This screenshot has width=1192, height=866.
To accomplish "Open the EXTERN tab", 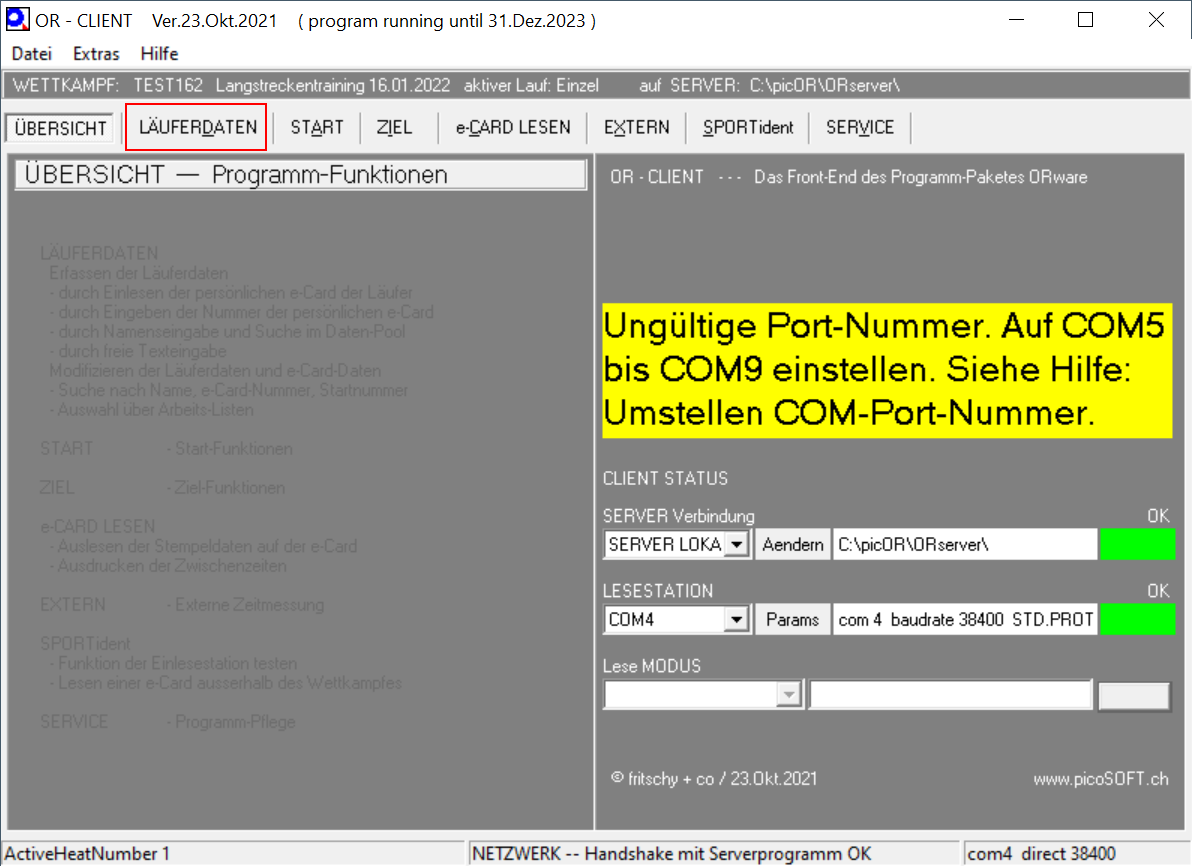I will pos(637,127).
